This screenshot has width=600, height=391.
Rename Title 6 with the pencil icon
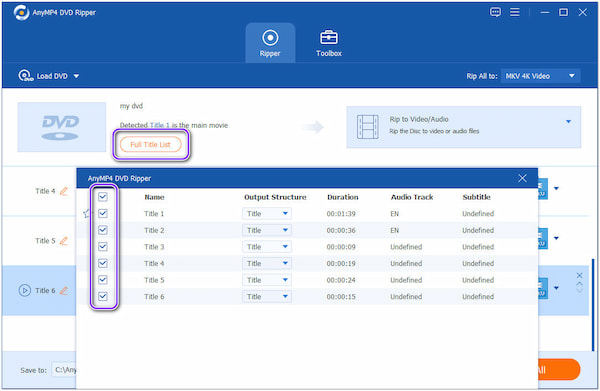click(64, 290)
